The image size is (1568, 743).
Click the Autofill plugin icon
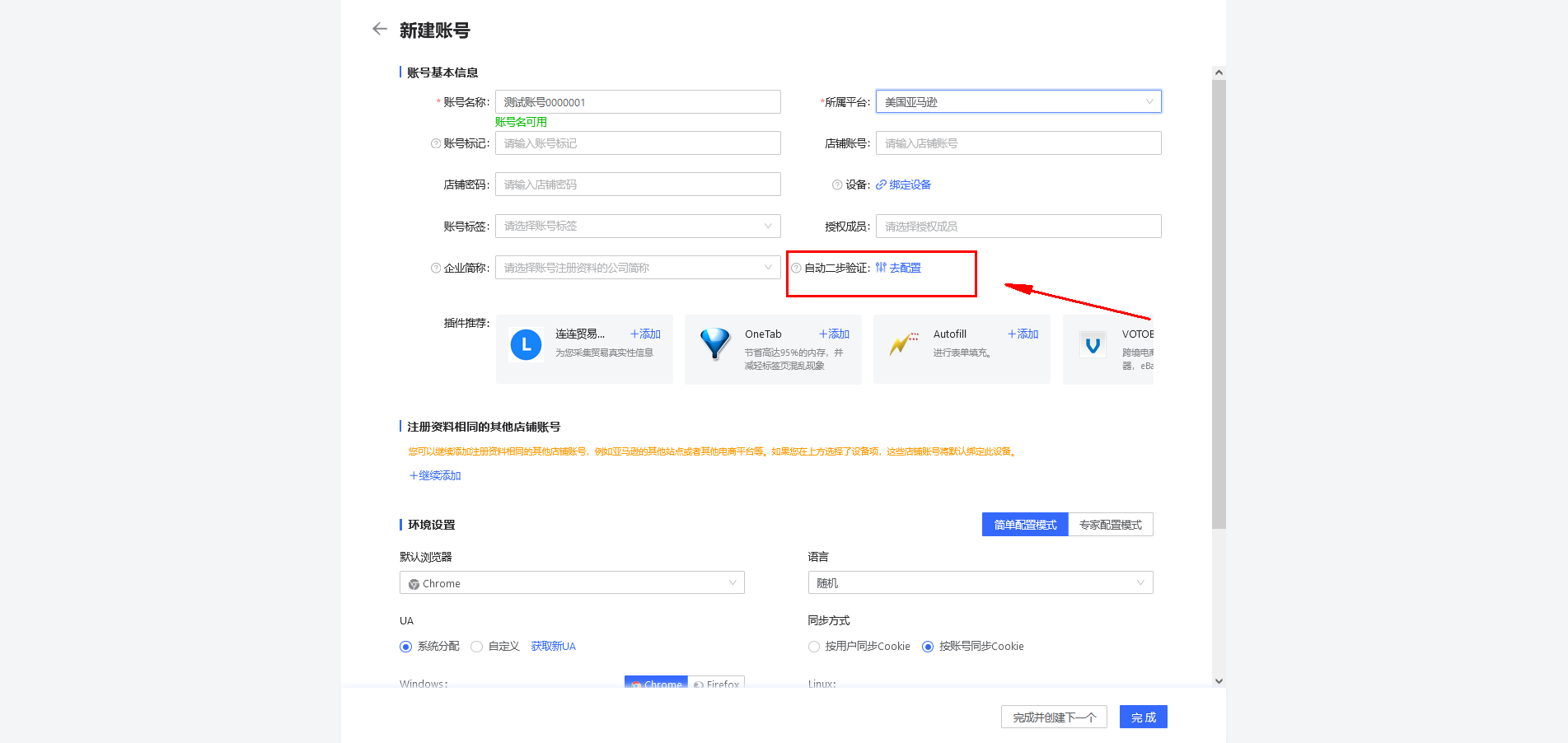[903, 343]
